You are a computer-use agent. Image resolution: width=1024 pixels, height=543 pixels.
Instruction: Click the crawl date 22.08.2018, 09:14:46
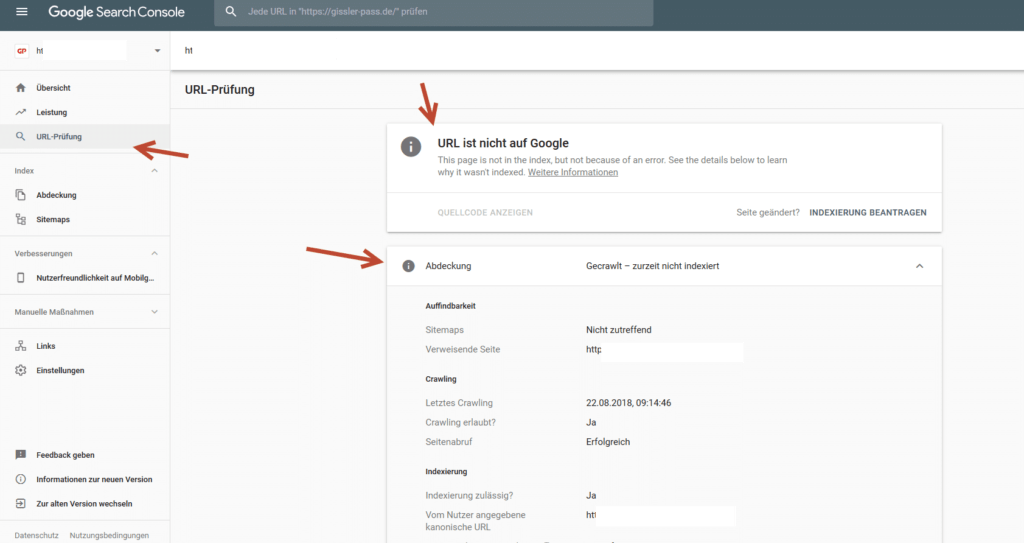coord(628,403)
